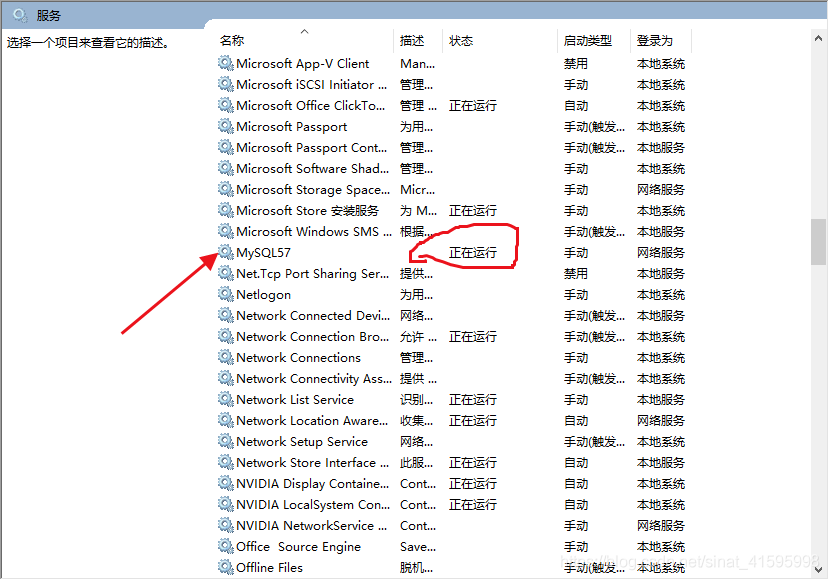
Task: Click the gear icon of Microsoft Windows SMS
Action: tap(226, 231)
